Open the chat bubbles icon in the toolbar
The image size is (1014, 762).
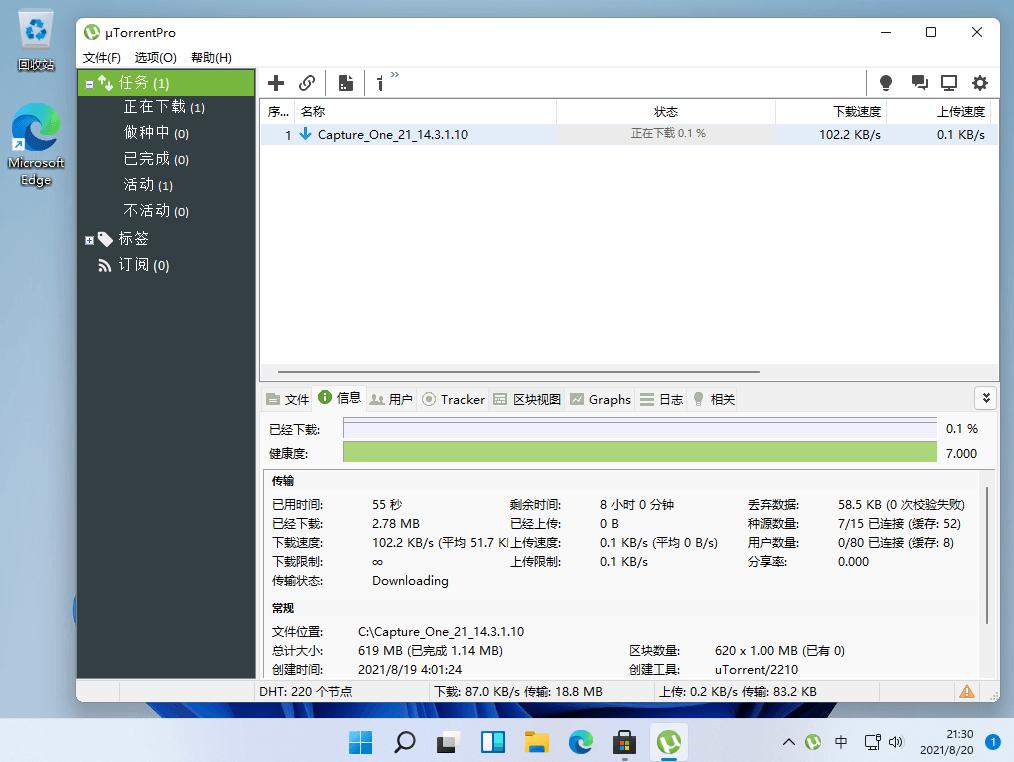919,83
